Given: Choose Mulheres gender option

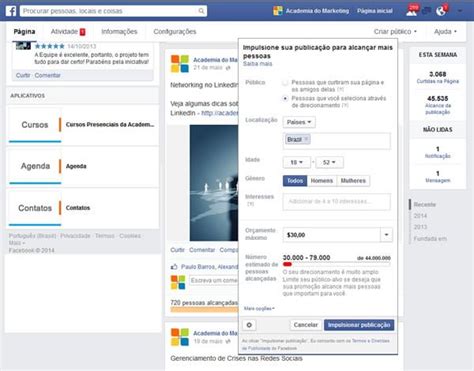Looking at the screenshot, I should pos(353,181).
